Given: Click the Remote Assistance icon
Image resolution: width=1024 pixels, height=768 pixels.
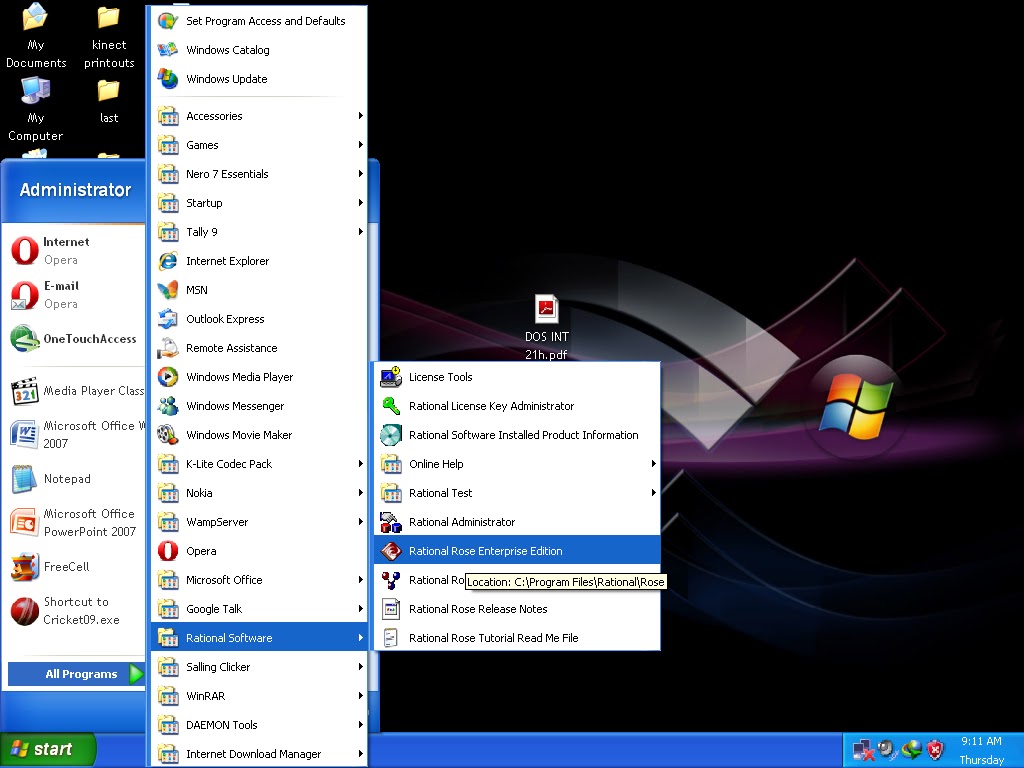Looking at the screenshot, I should click(x=168, y=347).
